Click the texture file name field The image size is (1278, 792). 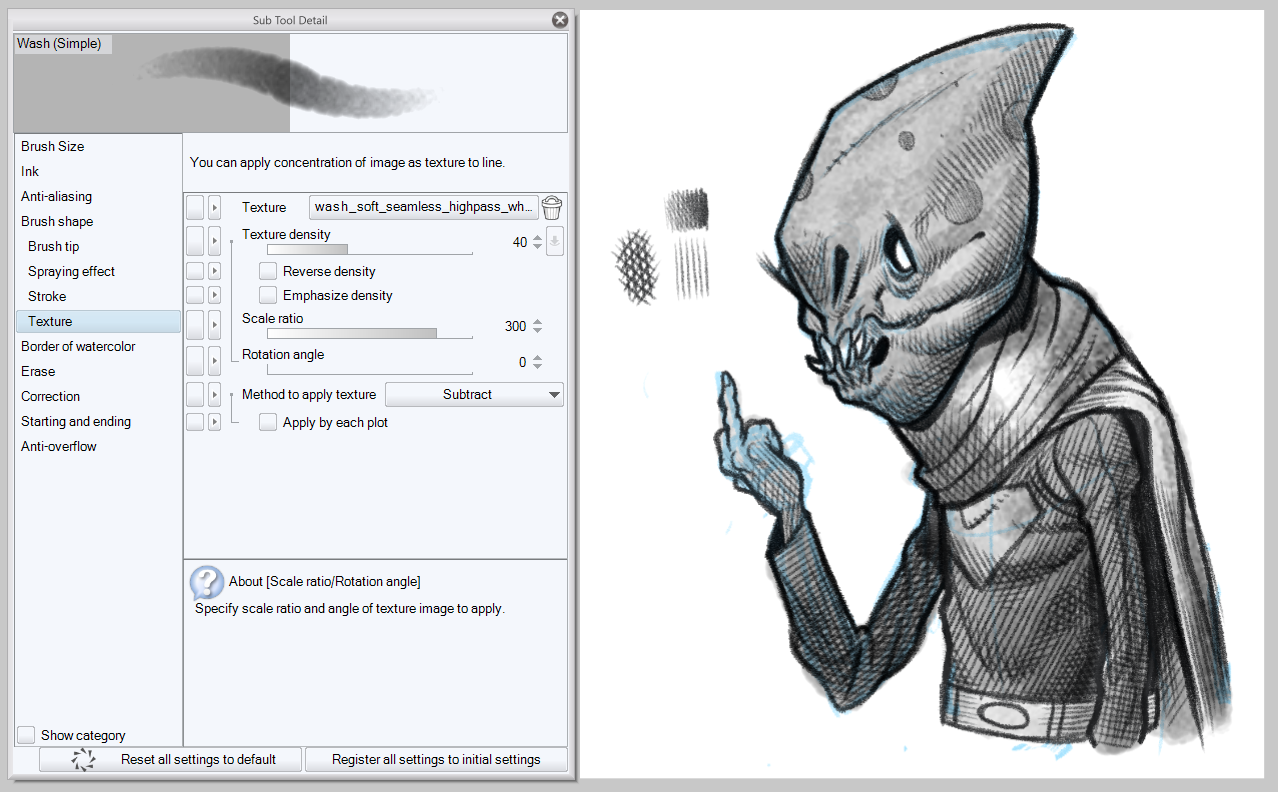pyautogui.click(x=424, y=207)
